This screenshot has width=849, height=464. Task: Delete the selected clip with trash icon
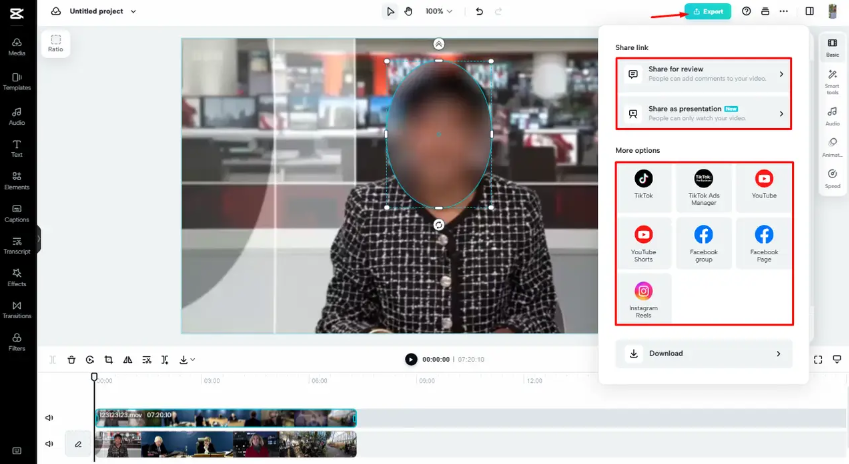click(x=71, y=360)
